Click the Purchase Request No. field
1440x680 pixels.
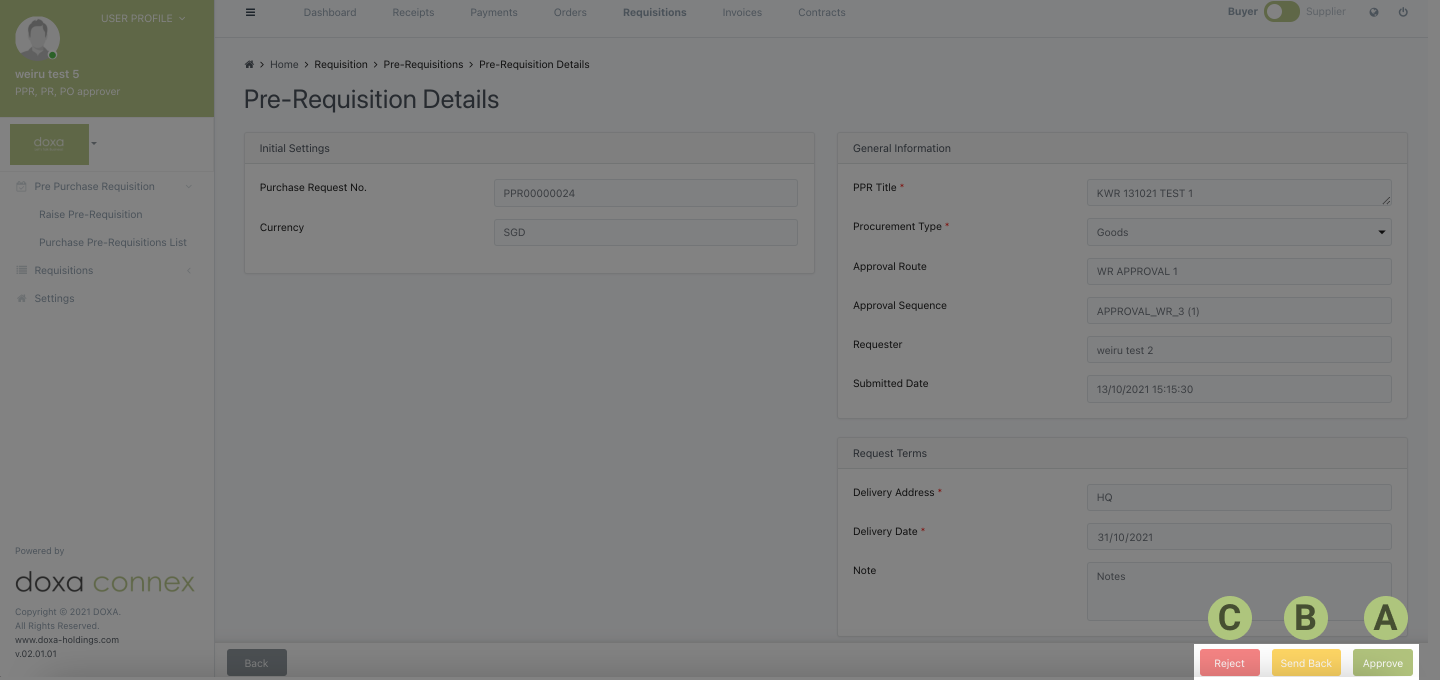tap(646, 193)
